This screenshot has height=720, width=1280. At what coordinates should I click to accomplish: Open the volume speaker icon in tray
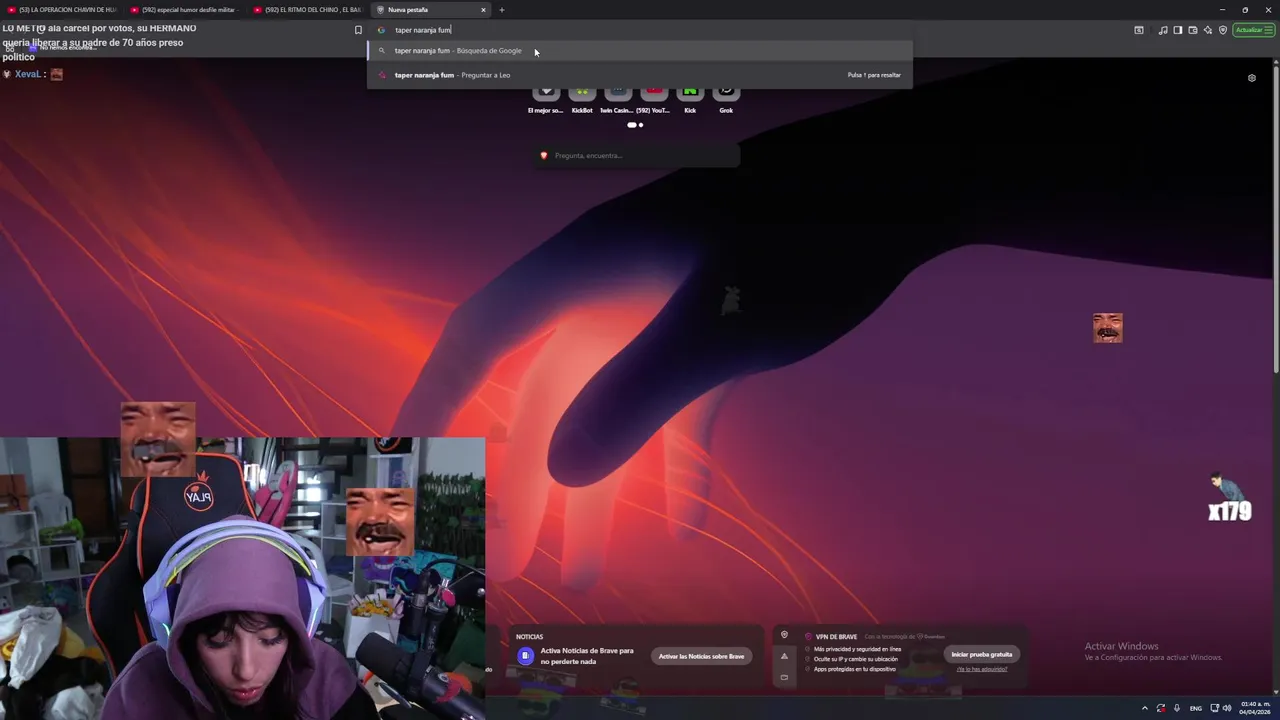(1227, 708)
